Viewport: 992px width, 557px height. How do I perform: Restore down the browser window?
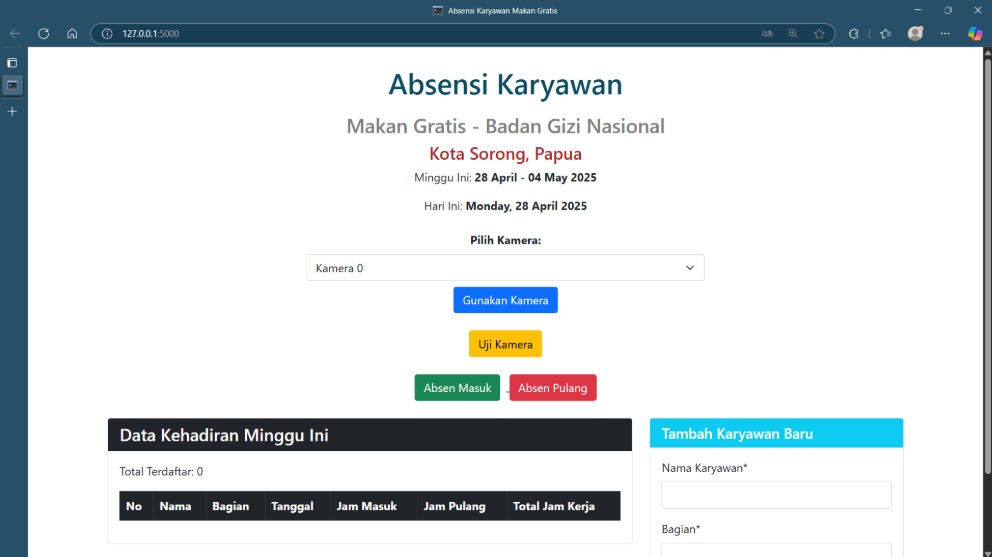point(948,10)
